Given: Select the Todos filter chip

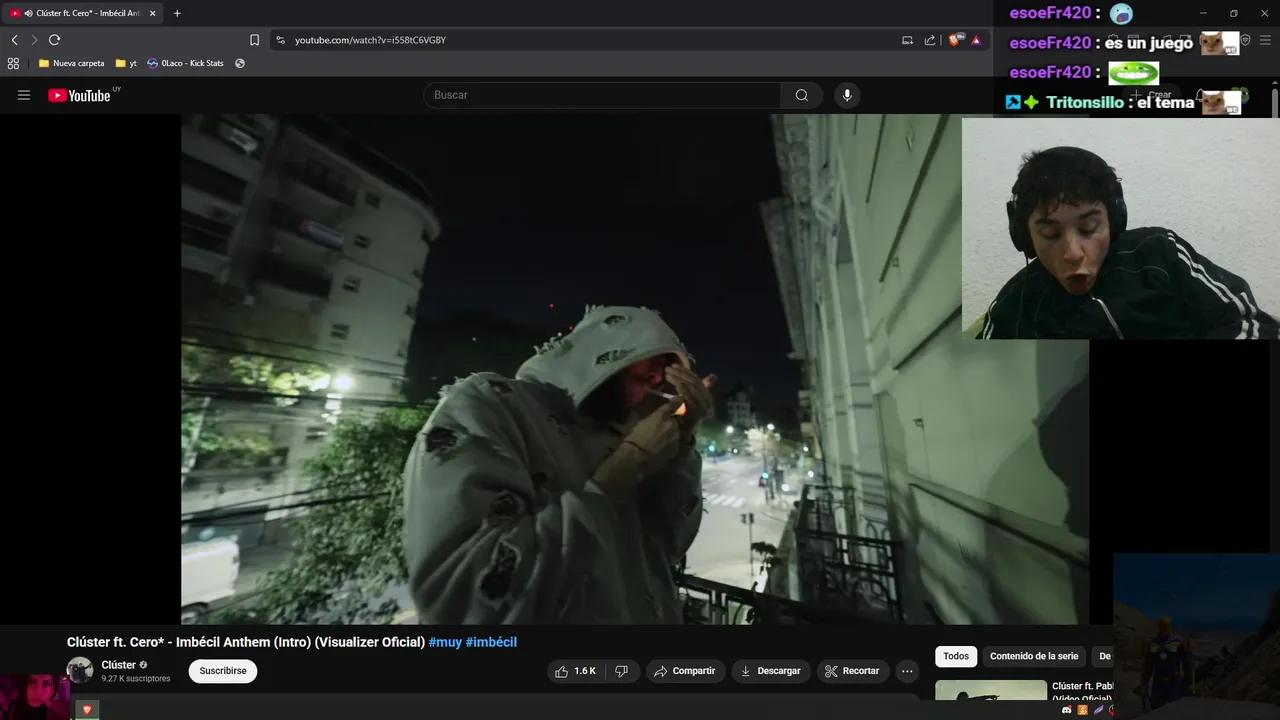Looking at the screenshot, I should pos(956,656).
